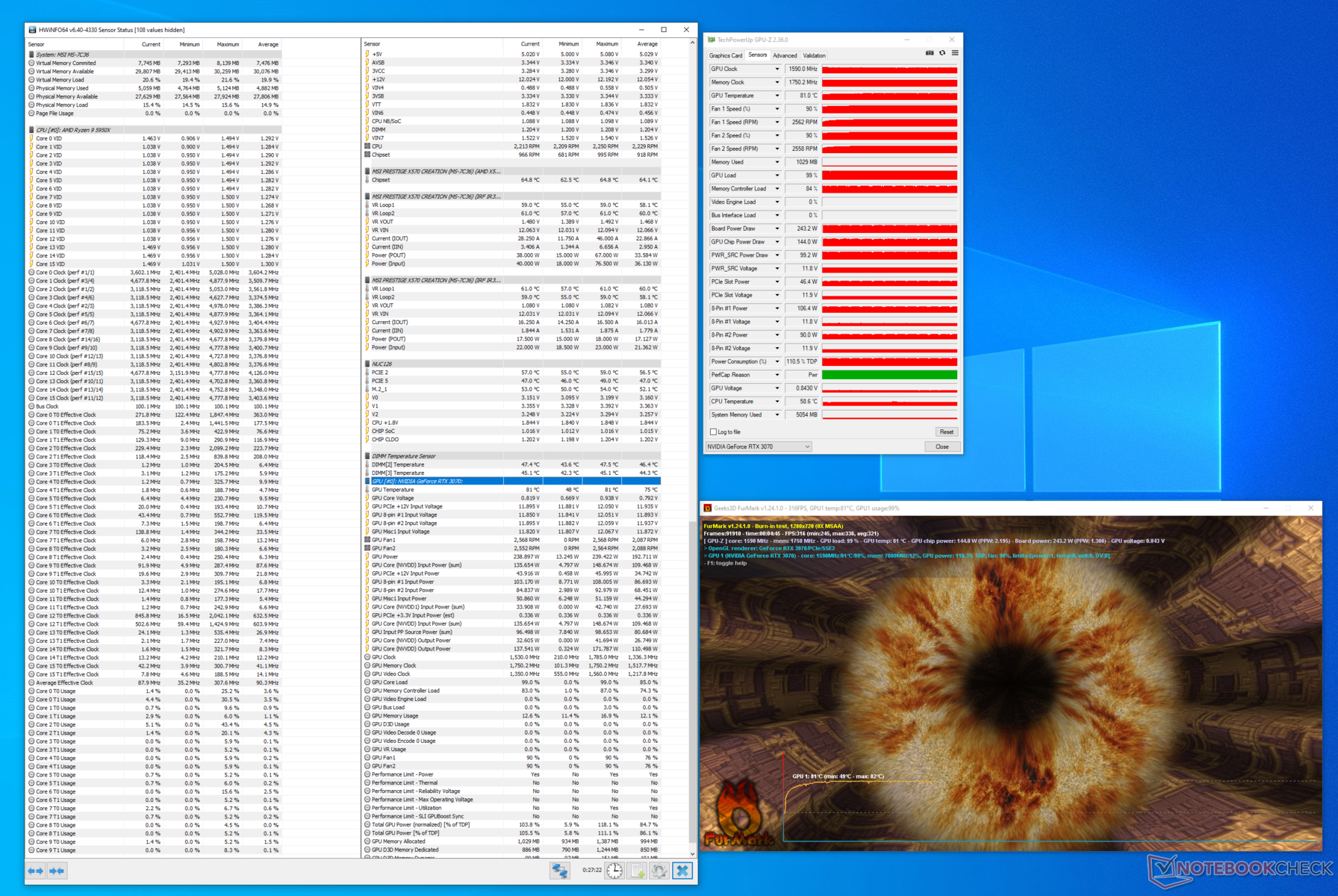The width and height of the screenshot is (1338, 896).
Task: Open the GPU Load sensor dropdown
Action: tap(777, 175)
